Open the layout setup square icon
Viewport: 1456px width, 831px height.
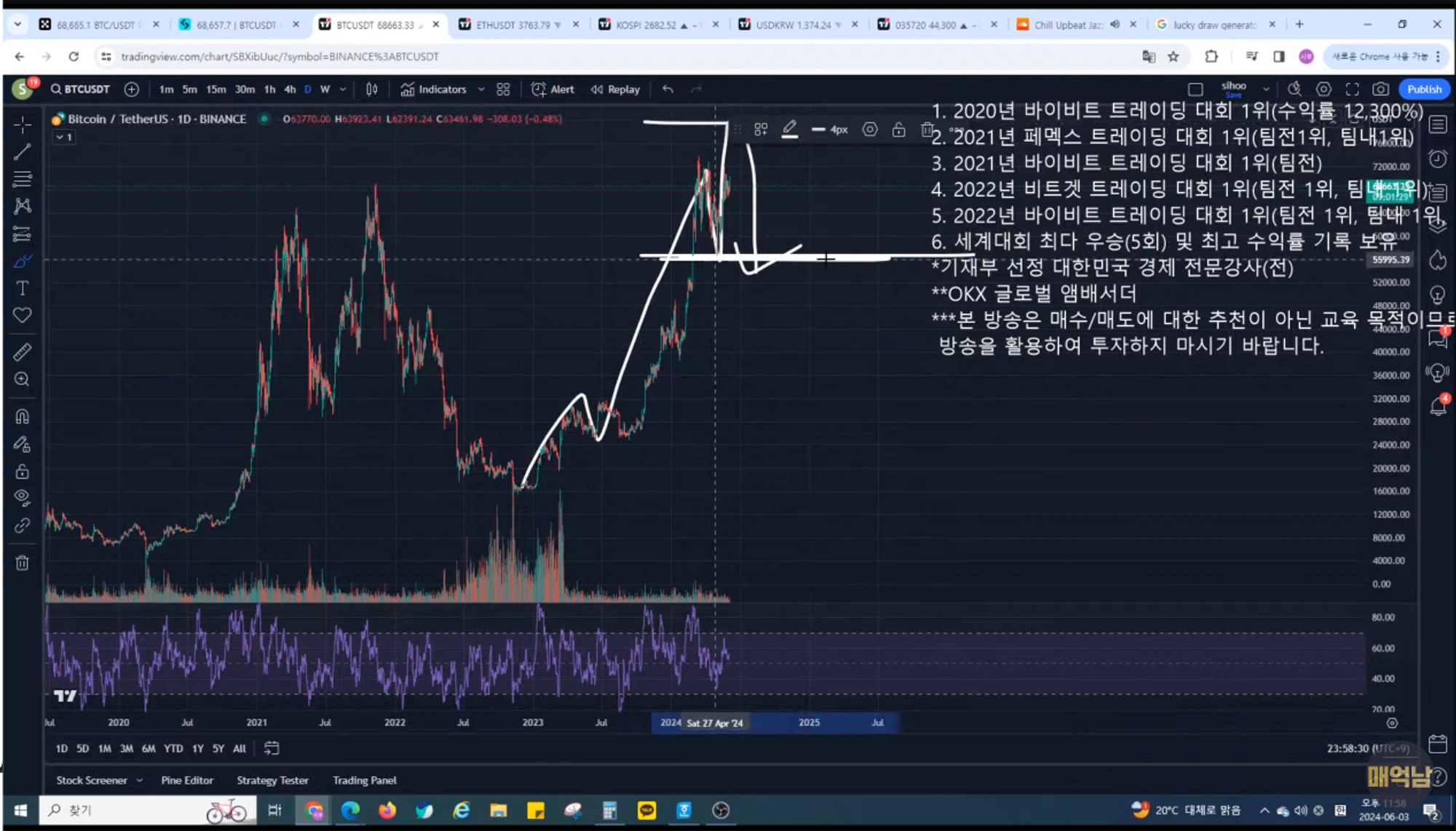(1195, 89)
